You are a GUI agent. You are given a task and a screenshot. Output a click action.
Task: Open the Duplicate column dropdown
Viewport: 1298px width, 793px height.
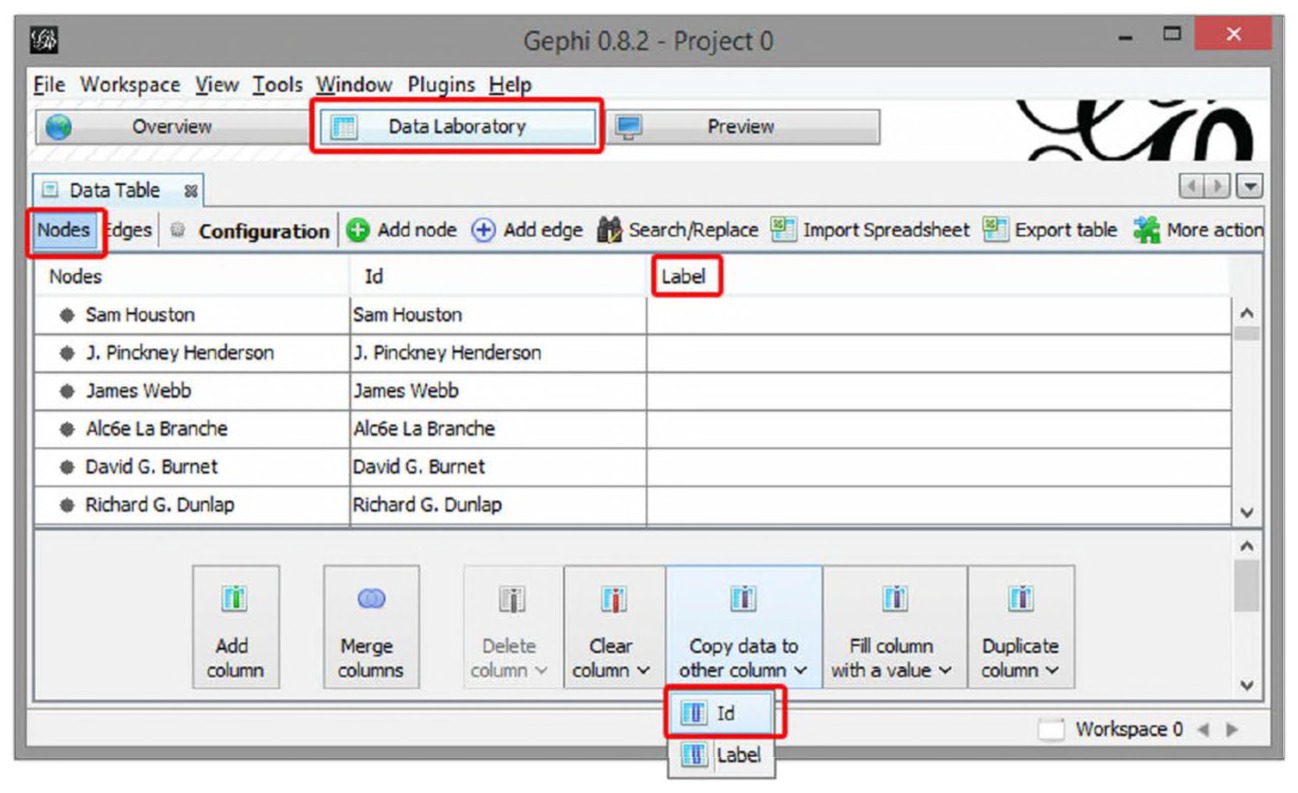(x=1020, y=627)
